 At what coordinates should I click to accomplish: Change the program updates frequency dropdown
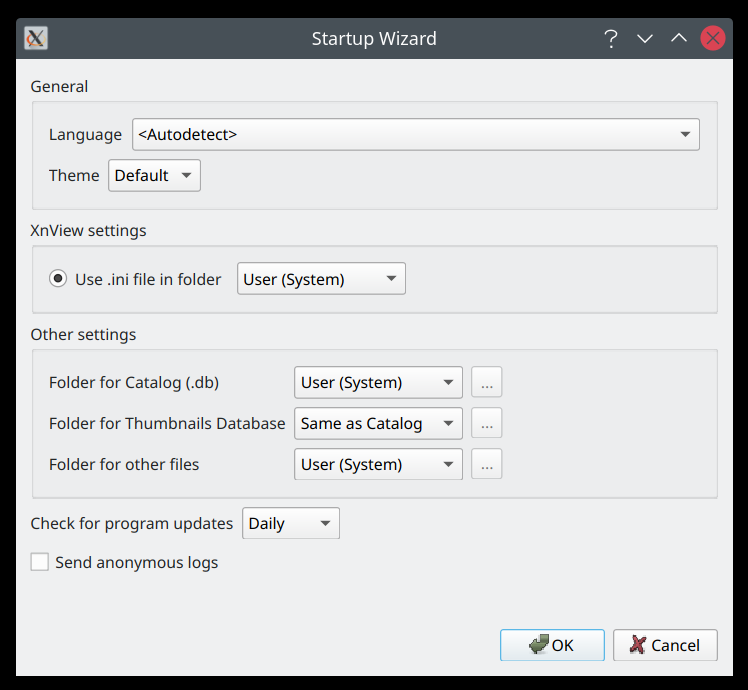[290, 523]
